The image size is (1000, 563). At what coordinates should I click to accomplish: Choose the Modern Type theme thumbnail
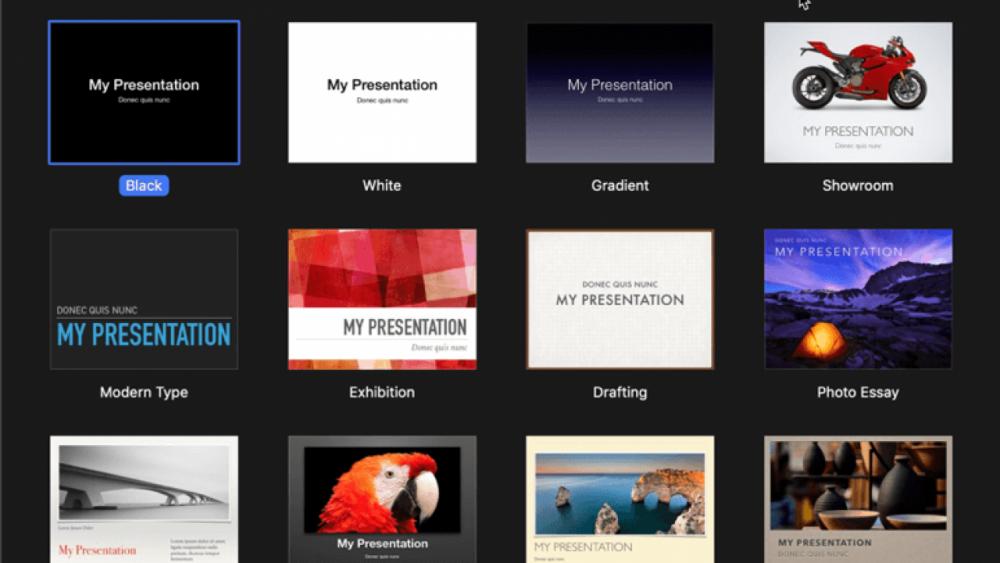(144, 299)
